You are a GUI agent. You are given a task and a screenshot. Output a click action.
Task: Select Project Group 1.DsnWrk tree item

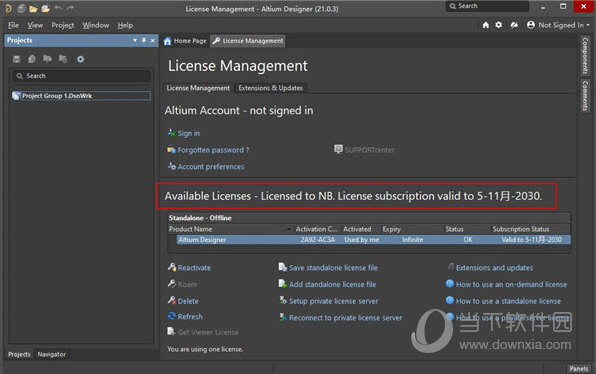(x=81, y=96)
